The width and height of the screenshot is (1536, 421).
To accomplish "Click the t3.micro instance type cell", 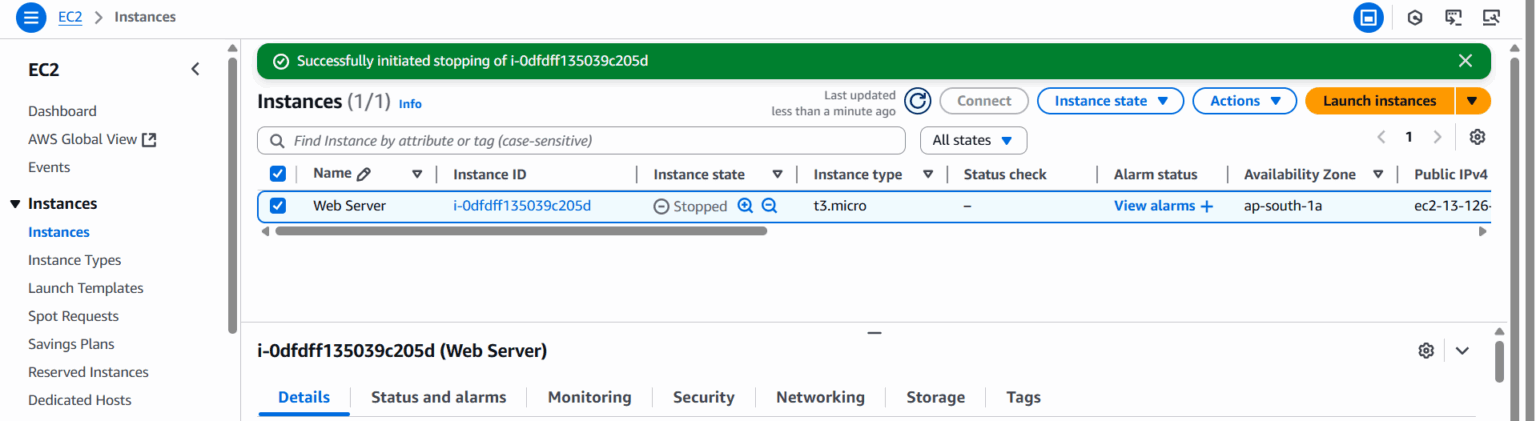I will click(x=840, y=206).
